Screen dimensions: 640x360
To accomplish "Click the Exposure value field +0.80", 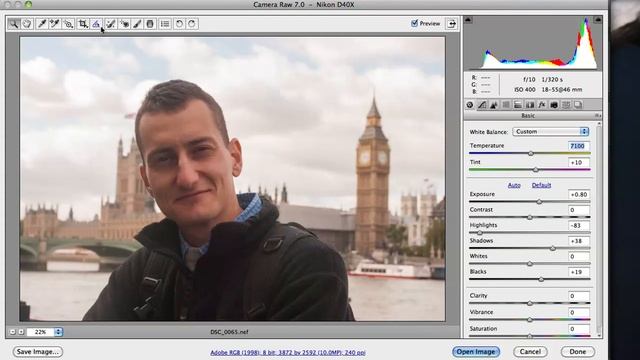I will (579, 195).
